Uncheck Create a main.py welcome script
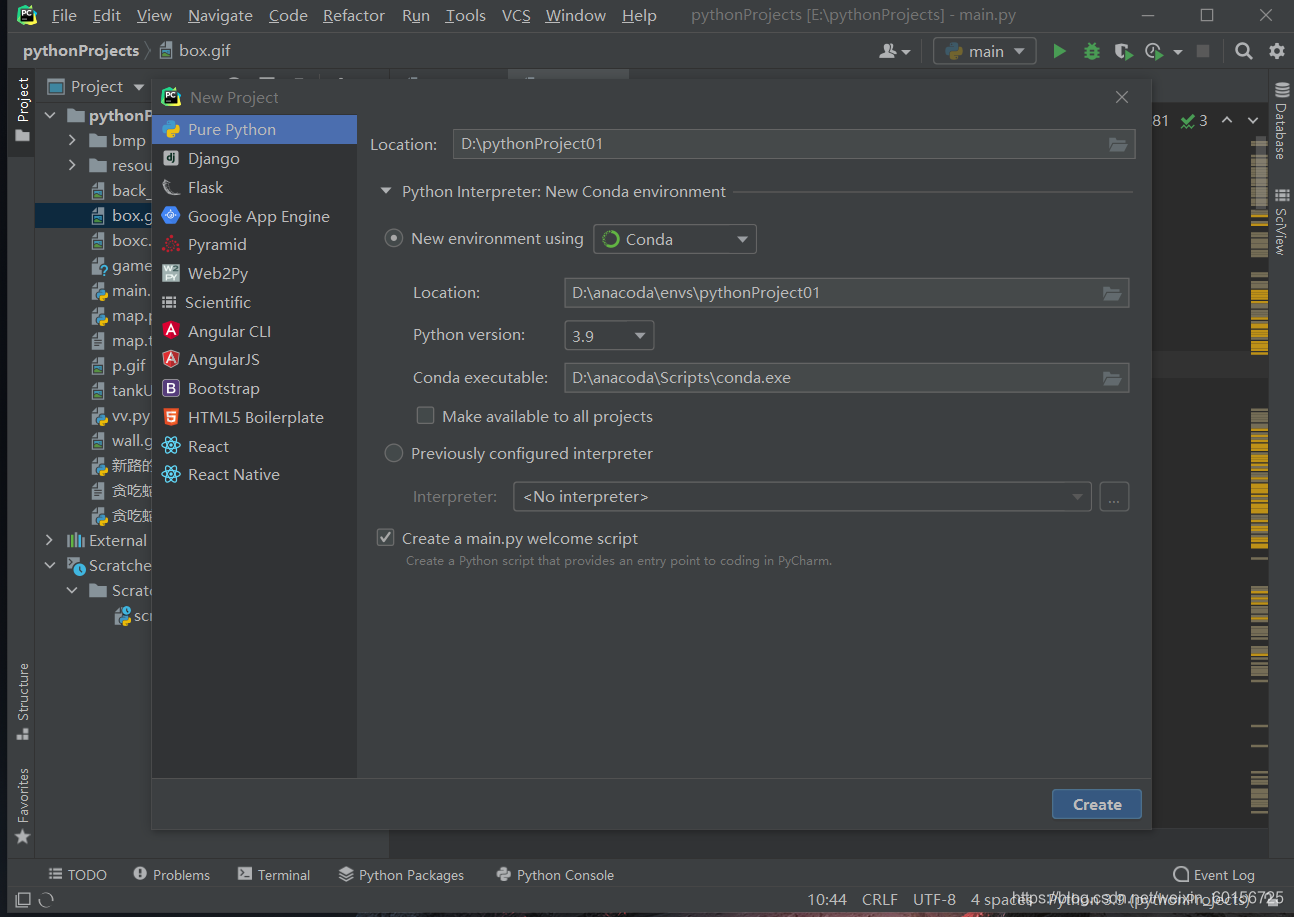This screenshot has width=1294, height=917. (385, 538)
